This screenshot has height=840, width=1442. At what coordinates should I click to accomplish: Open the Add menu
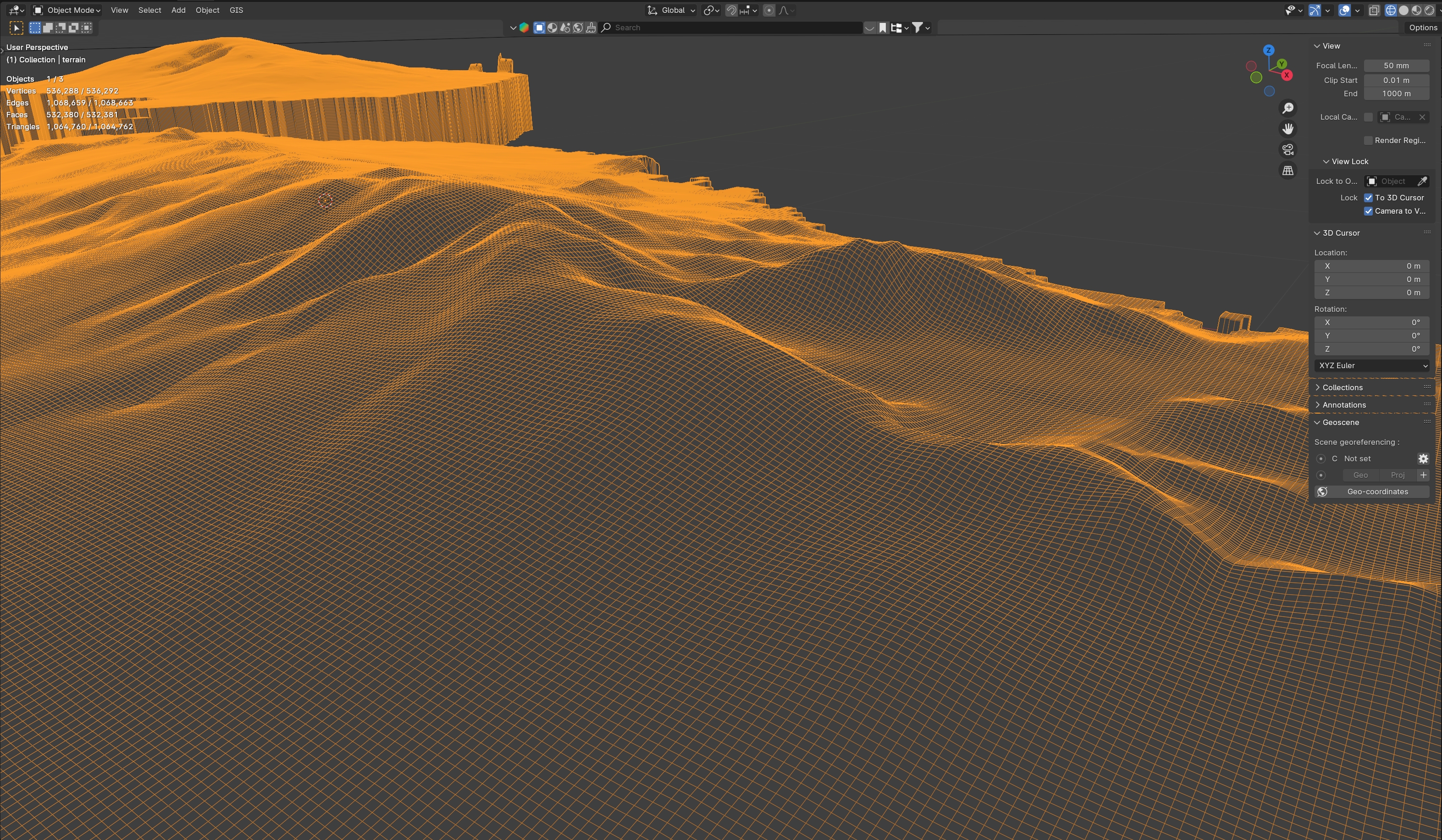pos(178,10)
